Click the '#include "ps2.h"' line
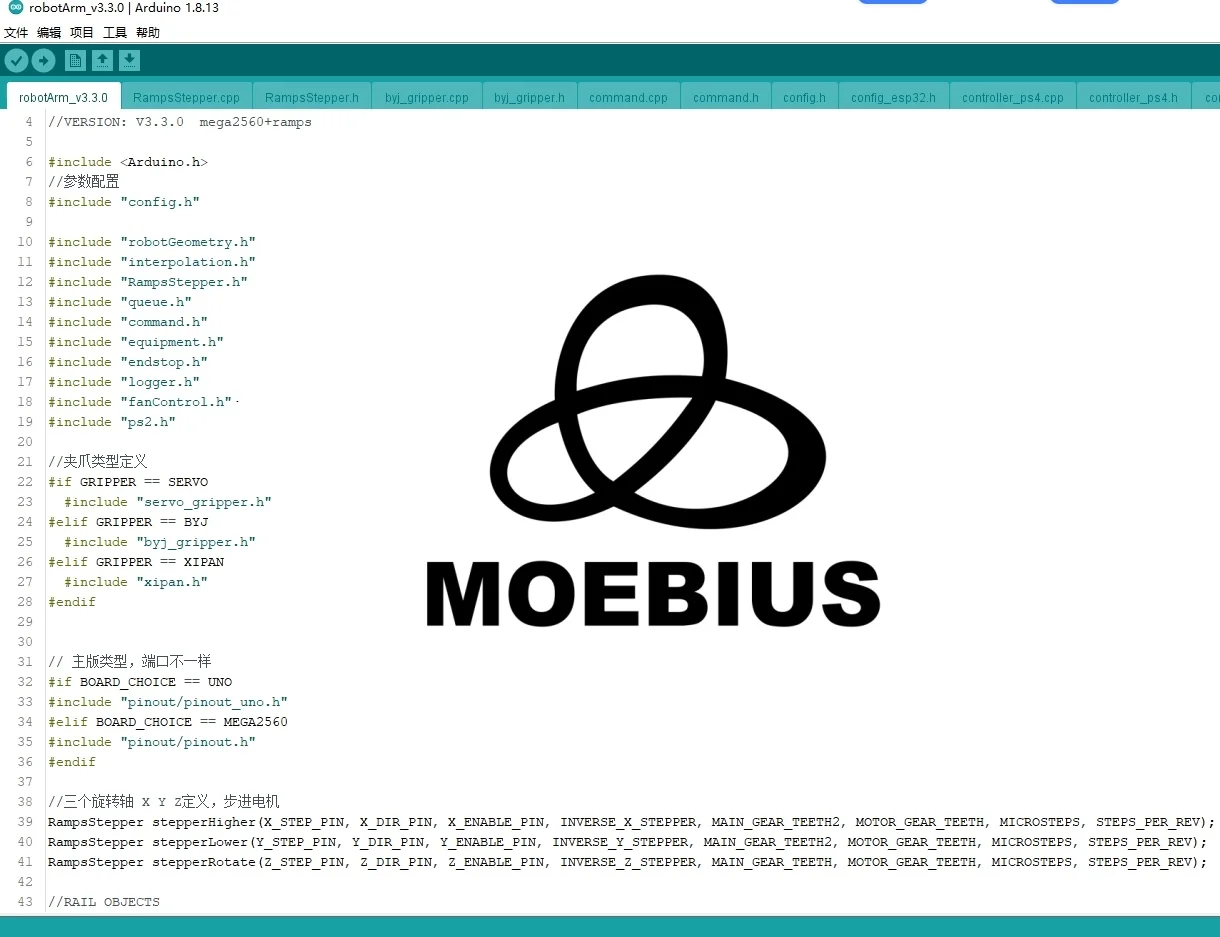This screenshot has width=1220, height=937. coord(112,422)
